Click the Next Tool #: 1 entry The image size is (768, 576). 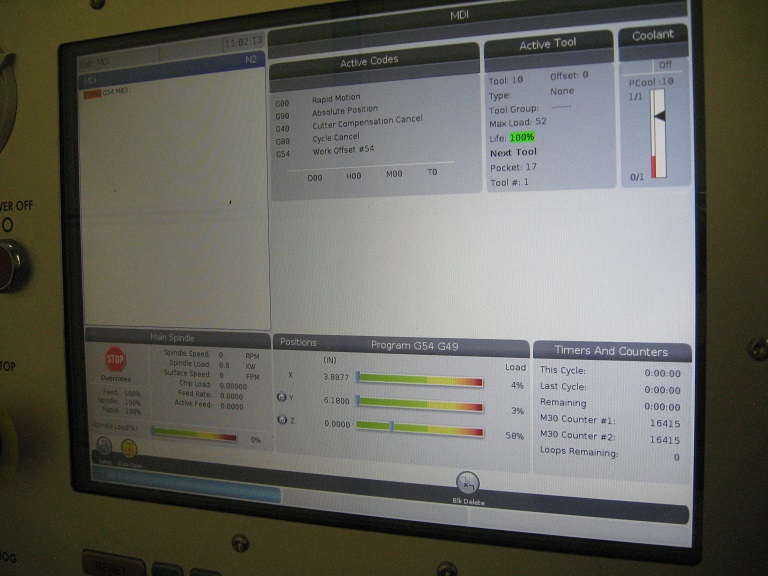(510, 182)
